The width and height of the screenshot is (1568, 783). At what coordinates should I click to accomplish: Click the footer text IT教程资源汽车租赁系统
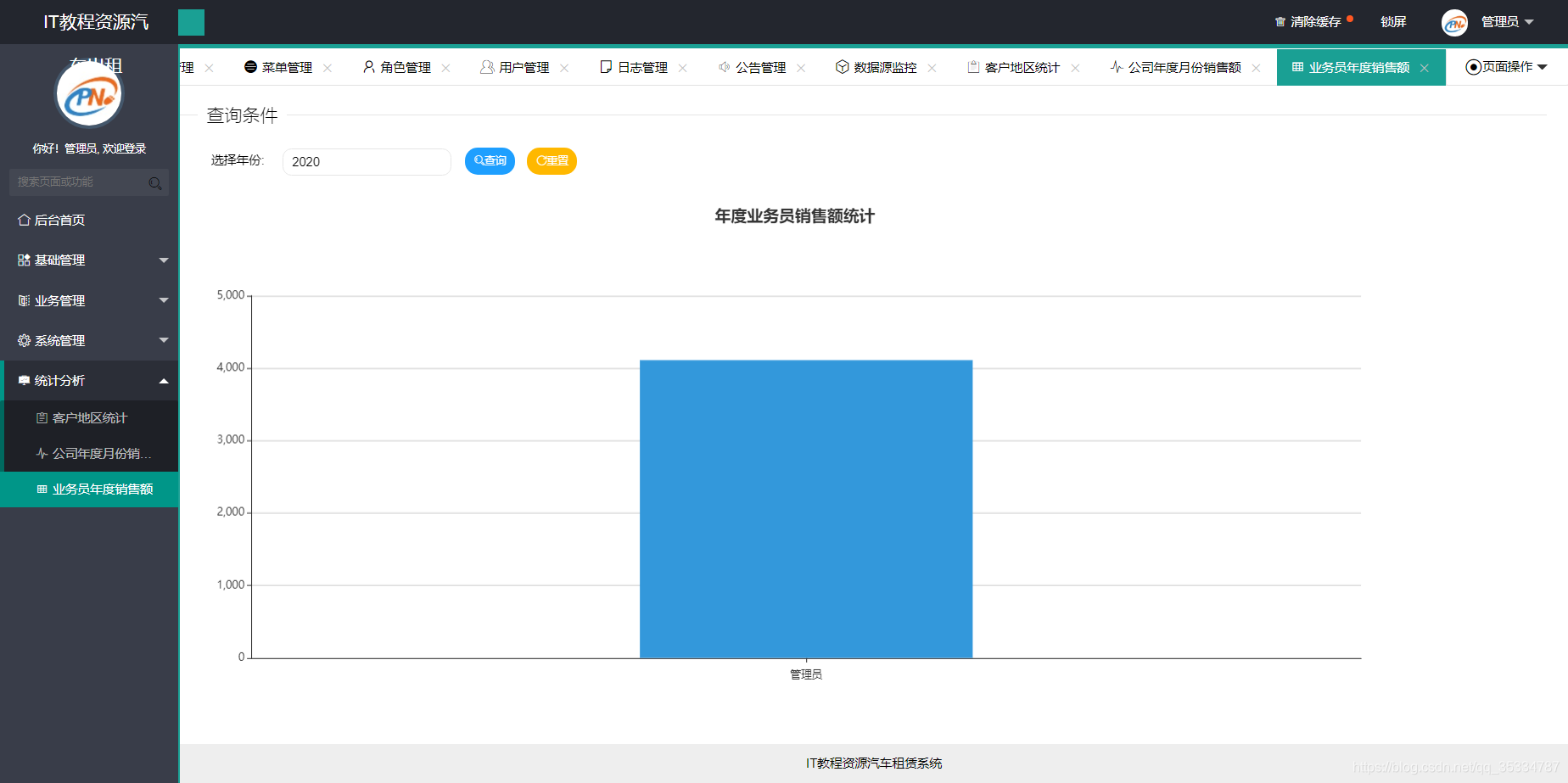pyautogui.click(x=874, y=763)
